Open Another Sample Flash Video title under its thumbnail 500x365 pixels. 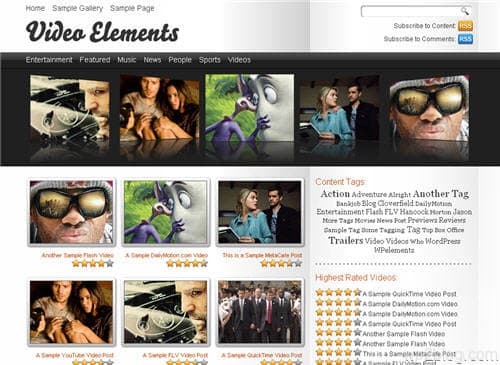click(x=77, y=255)
